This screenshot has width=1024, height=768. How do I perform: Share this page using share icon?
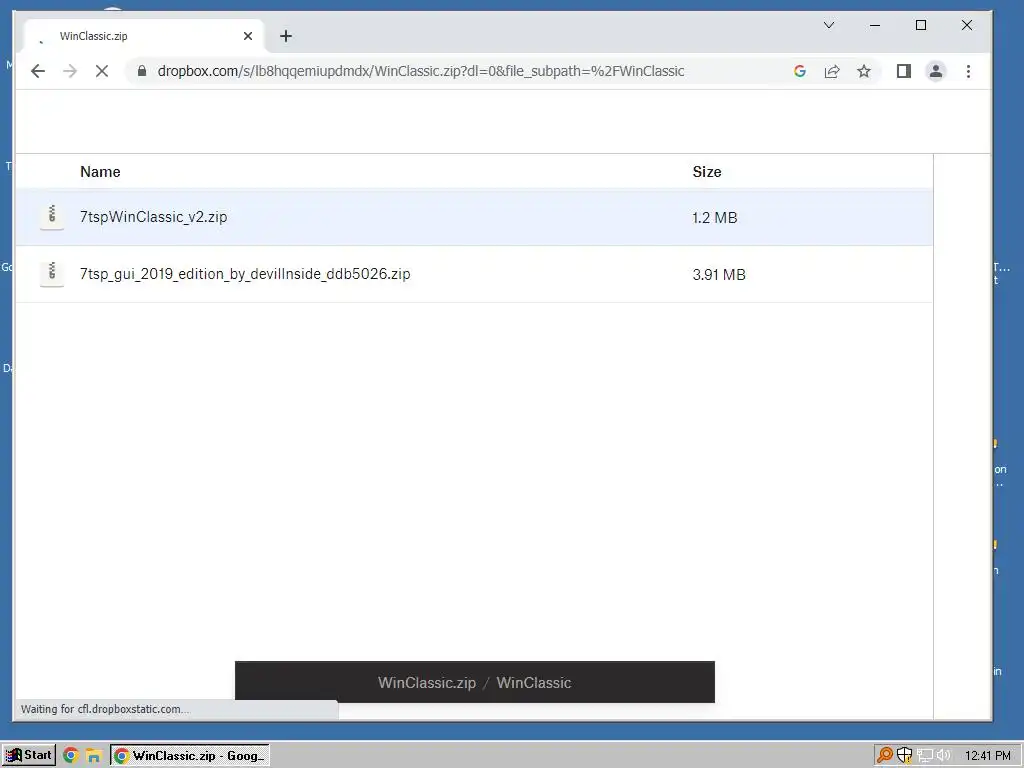click(831, 71)
